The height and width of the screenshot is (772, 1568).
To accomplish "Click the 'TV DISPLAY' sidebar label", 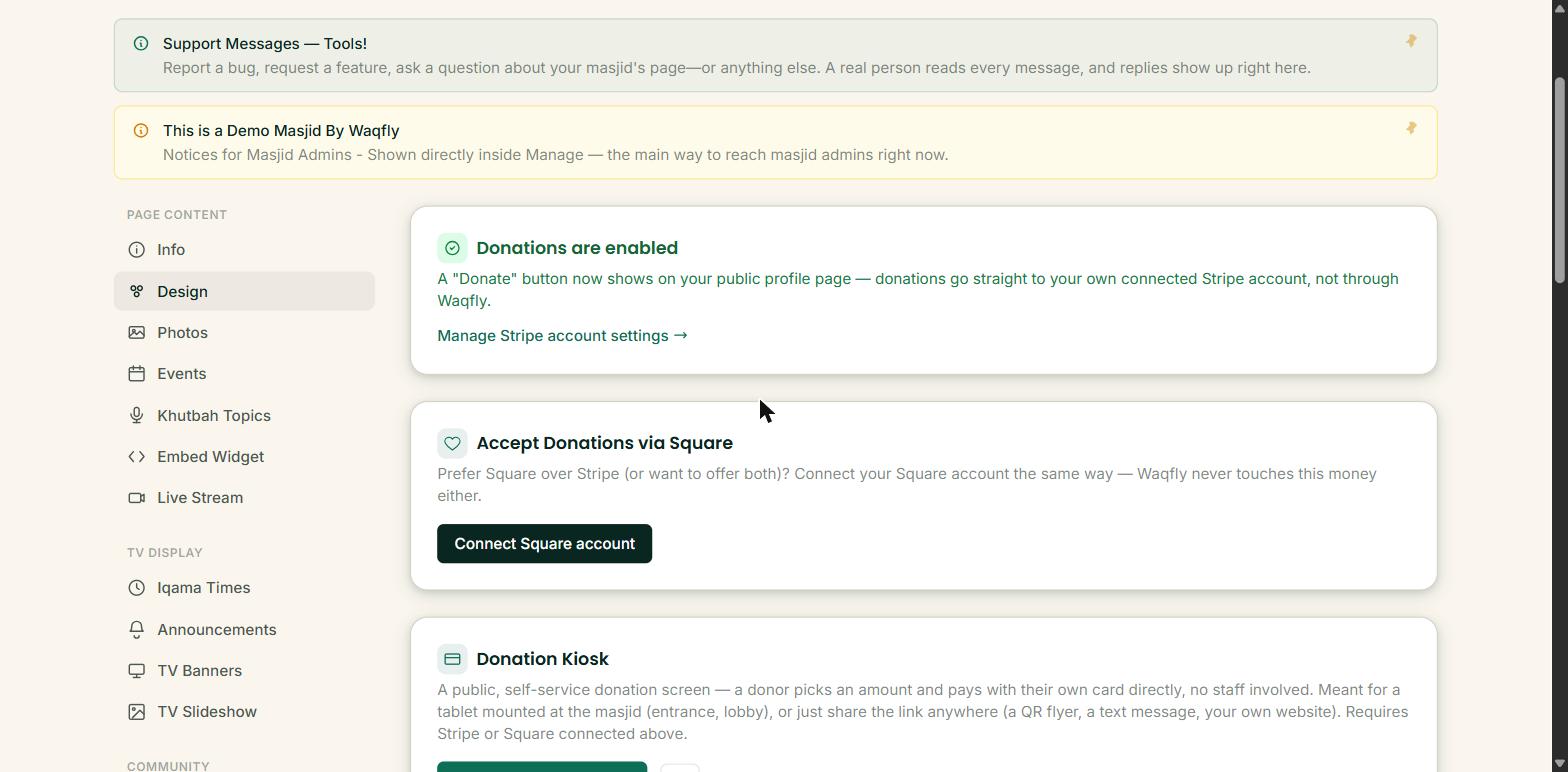I will tap(165, 552).
